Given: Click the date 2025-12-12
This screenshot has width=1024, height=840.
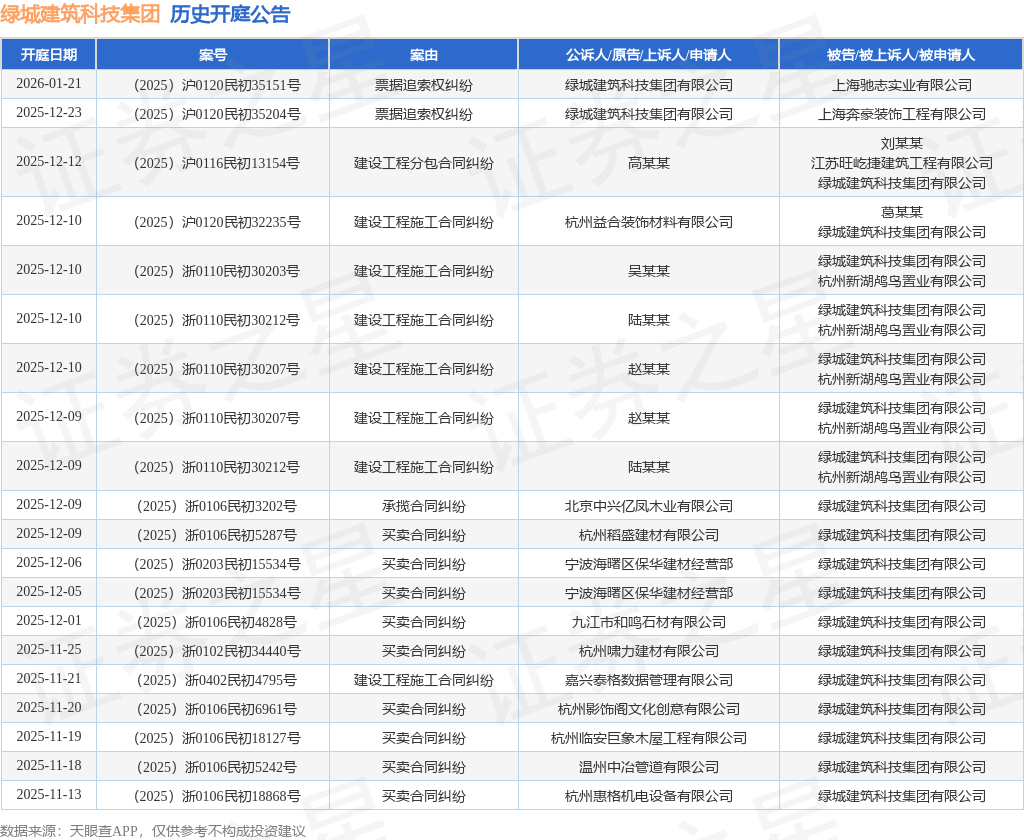Looking at the screenshot, I should (49, 161).
